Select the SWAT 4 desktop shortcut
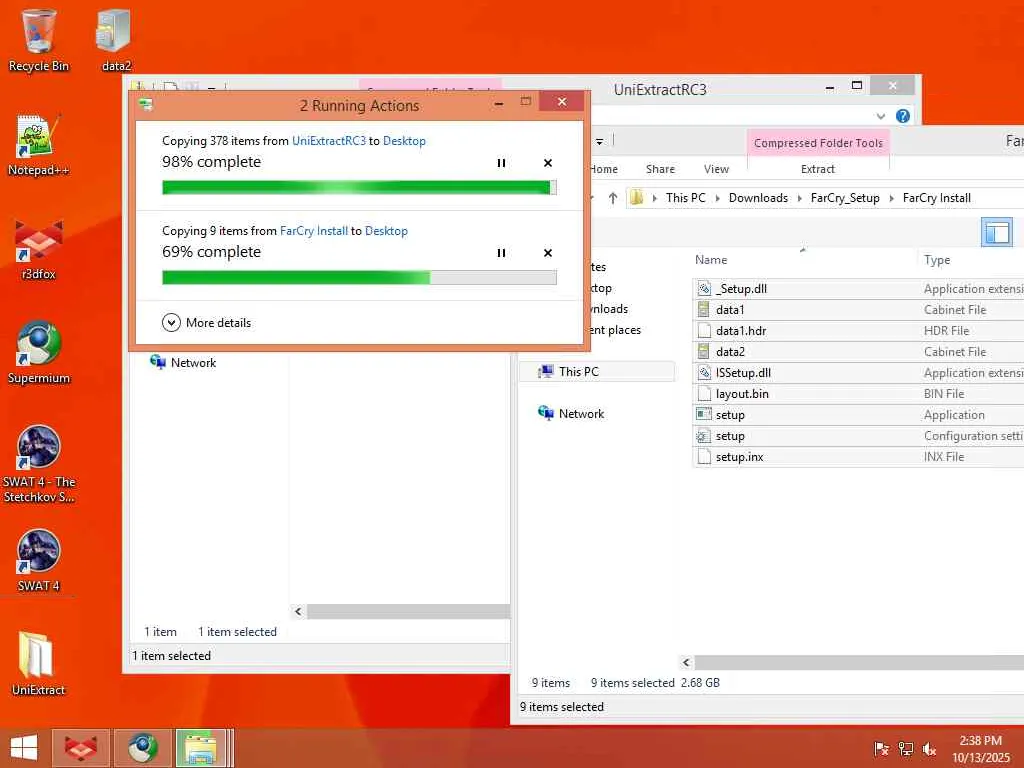Viewport: 1024px width, 768px height. 39,560
